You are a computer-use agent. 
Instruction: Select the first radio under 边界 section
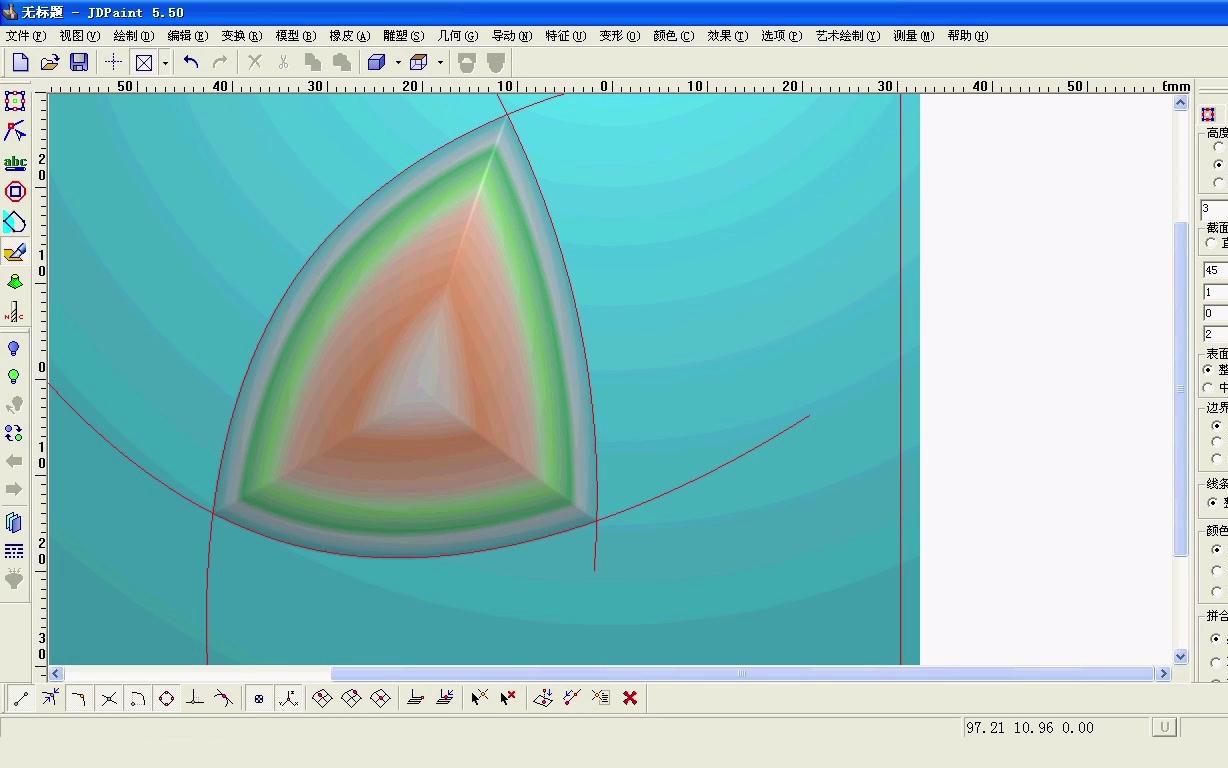coord(1217,425)
